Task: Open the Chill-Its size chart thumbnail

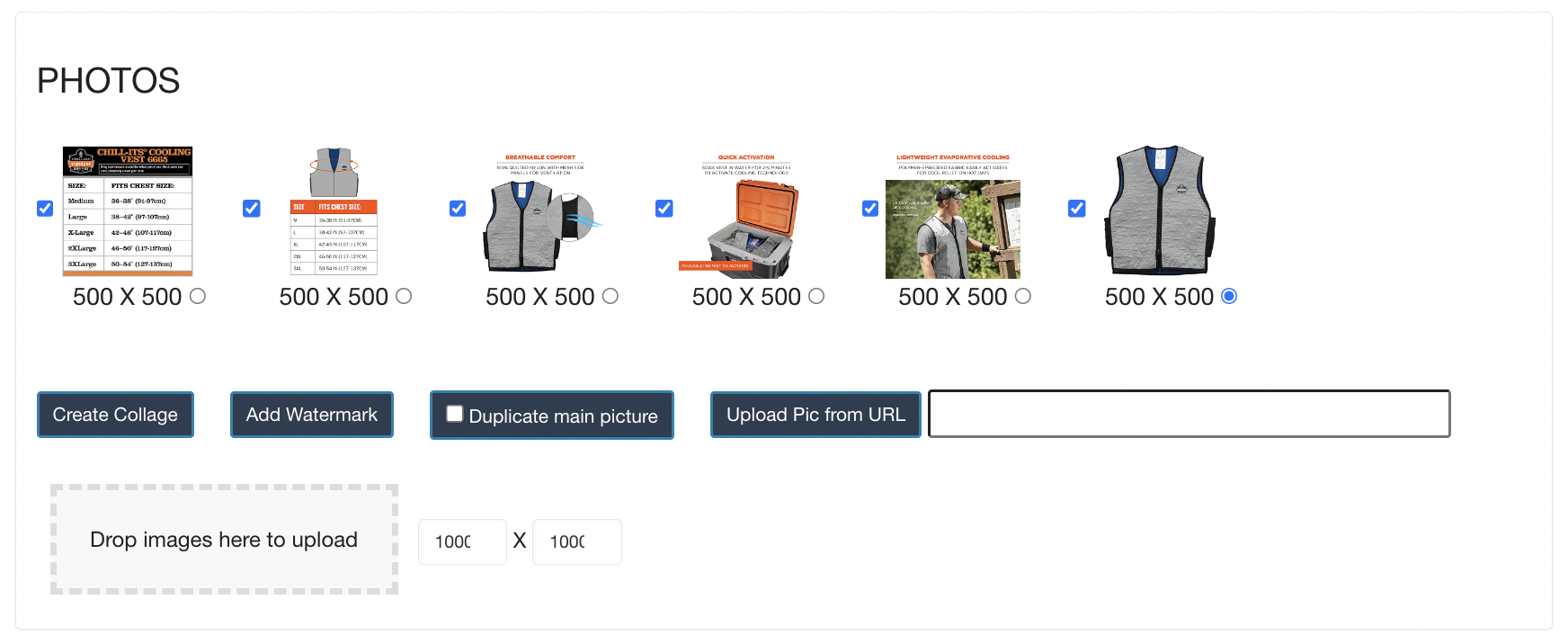Action: tap(127, 210)
